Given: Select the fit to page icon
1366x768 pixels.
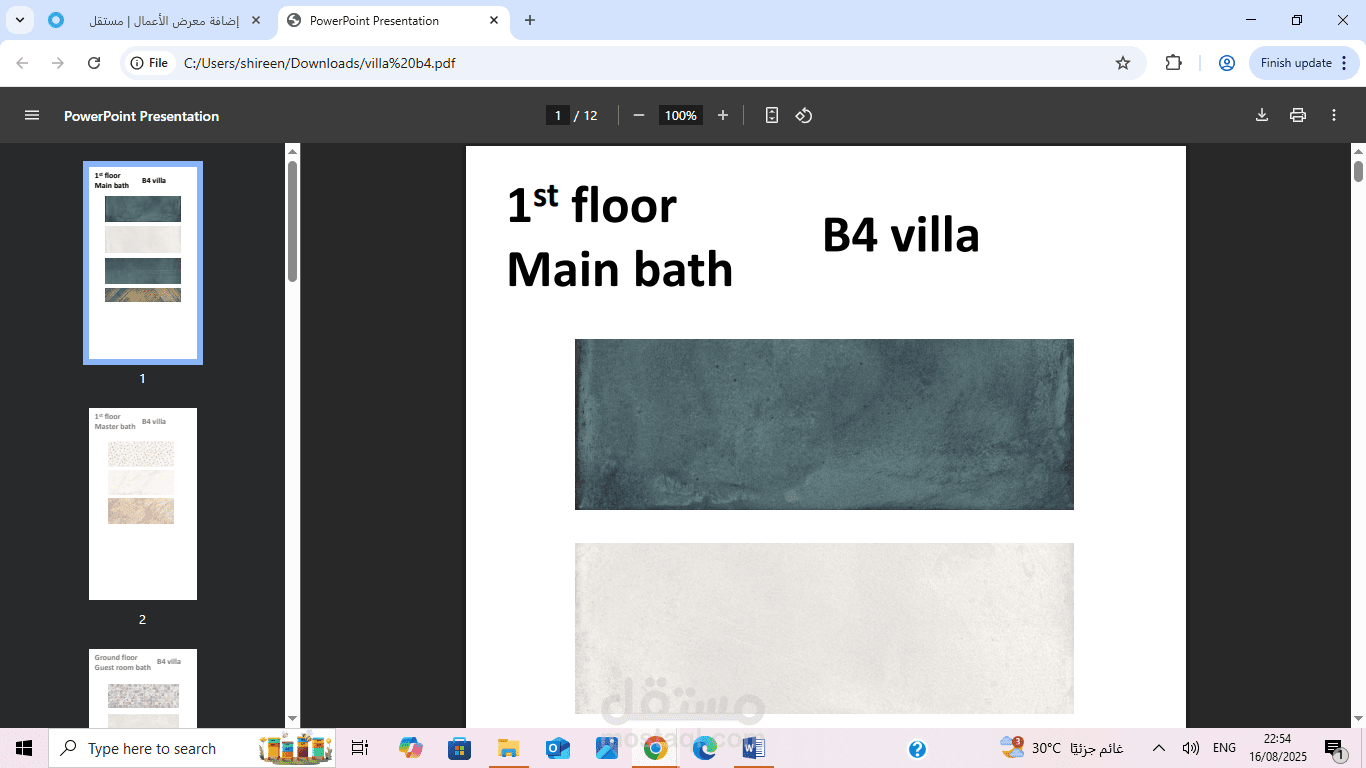Looking at the screenshot, I should tap(770, 115).
